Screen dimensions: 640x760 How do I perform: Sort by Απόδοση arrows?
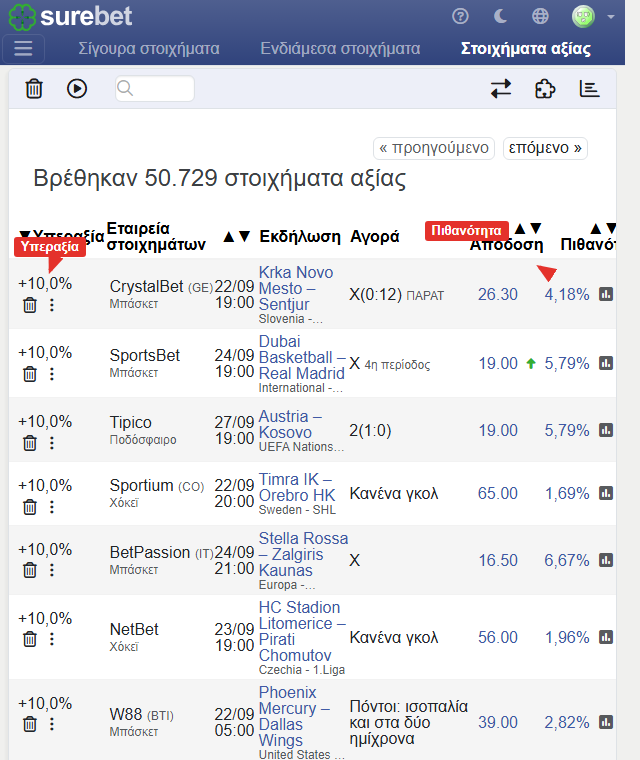click(x=528, y=228)
